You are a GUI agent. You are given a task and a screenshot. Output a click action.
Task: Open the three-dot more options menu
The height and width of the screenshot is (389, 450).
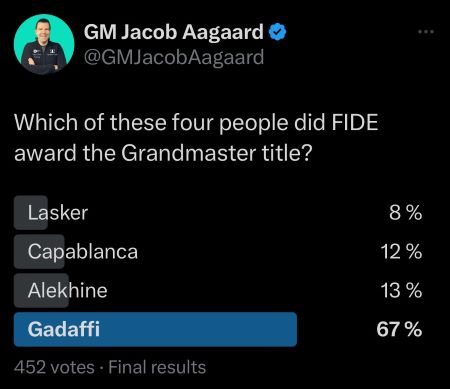[426, 32]
